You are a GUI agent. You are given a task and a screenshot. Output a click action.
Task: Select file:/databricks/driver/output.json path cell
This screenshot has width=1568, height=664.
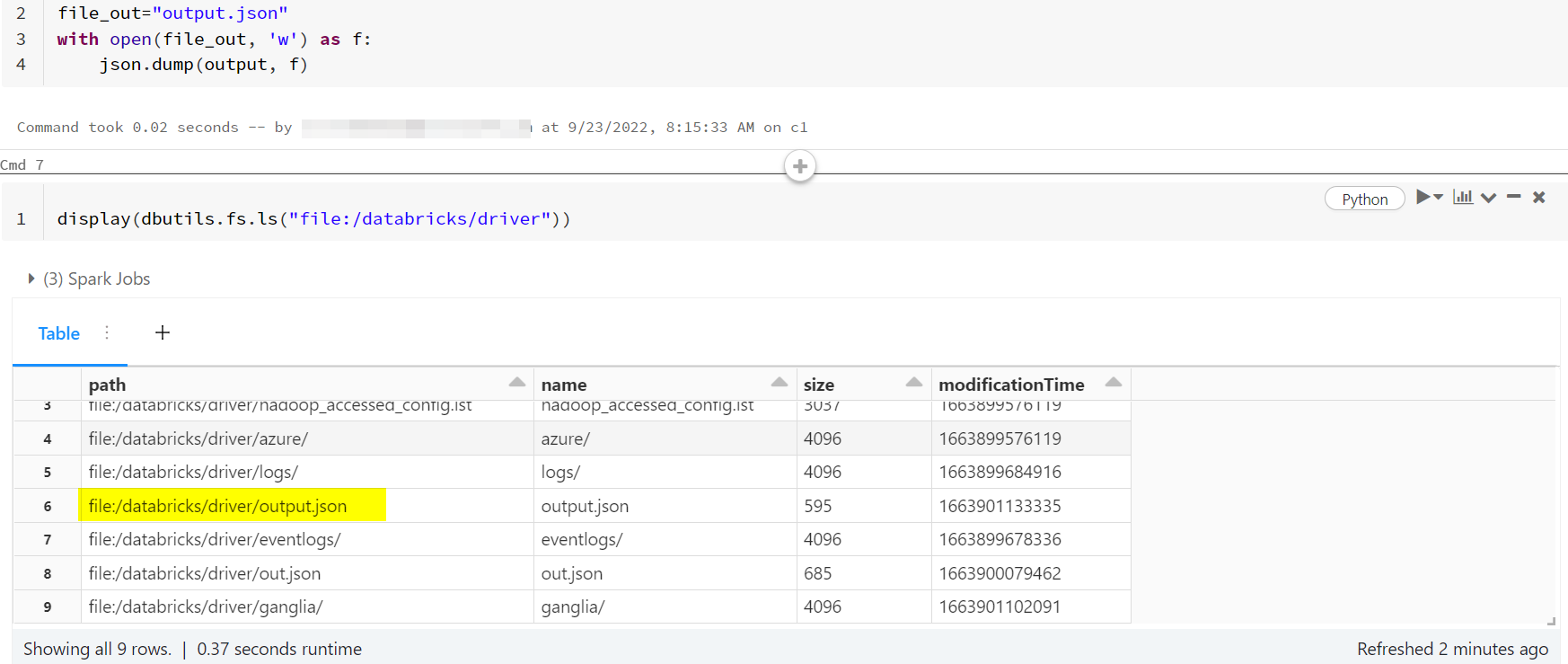(307, 506)
